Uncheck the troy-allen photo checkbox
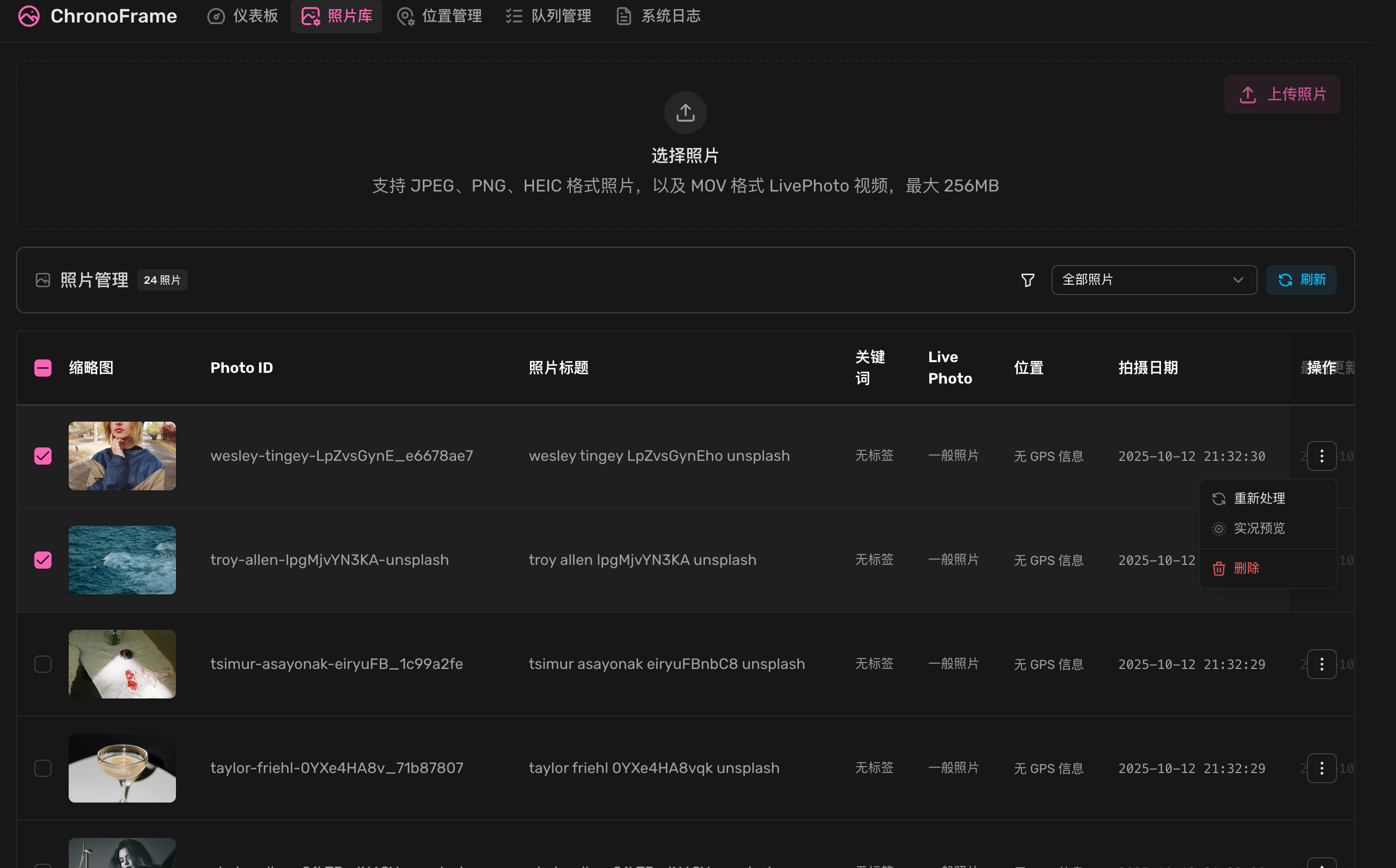 43,560
